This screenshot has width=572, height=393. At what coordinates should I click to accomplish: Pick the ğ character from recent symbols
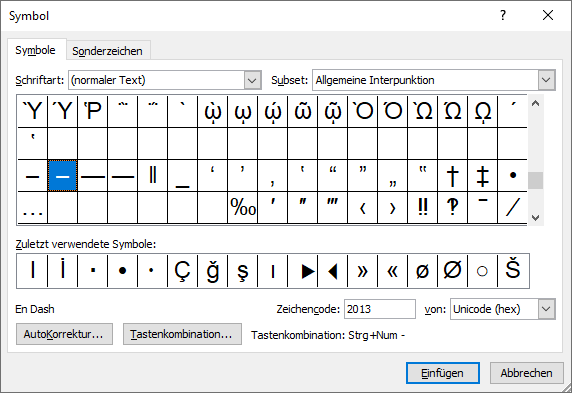(x=213, y=271)
